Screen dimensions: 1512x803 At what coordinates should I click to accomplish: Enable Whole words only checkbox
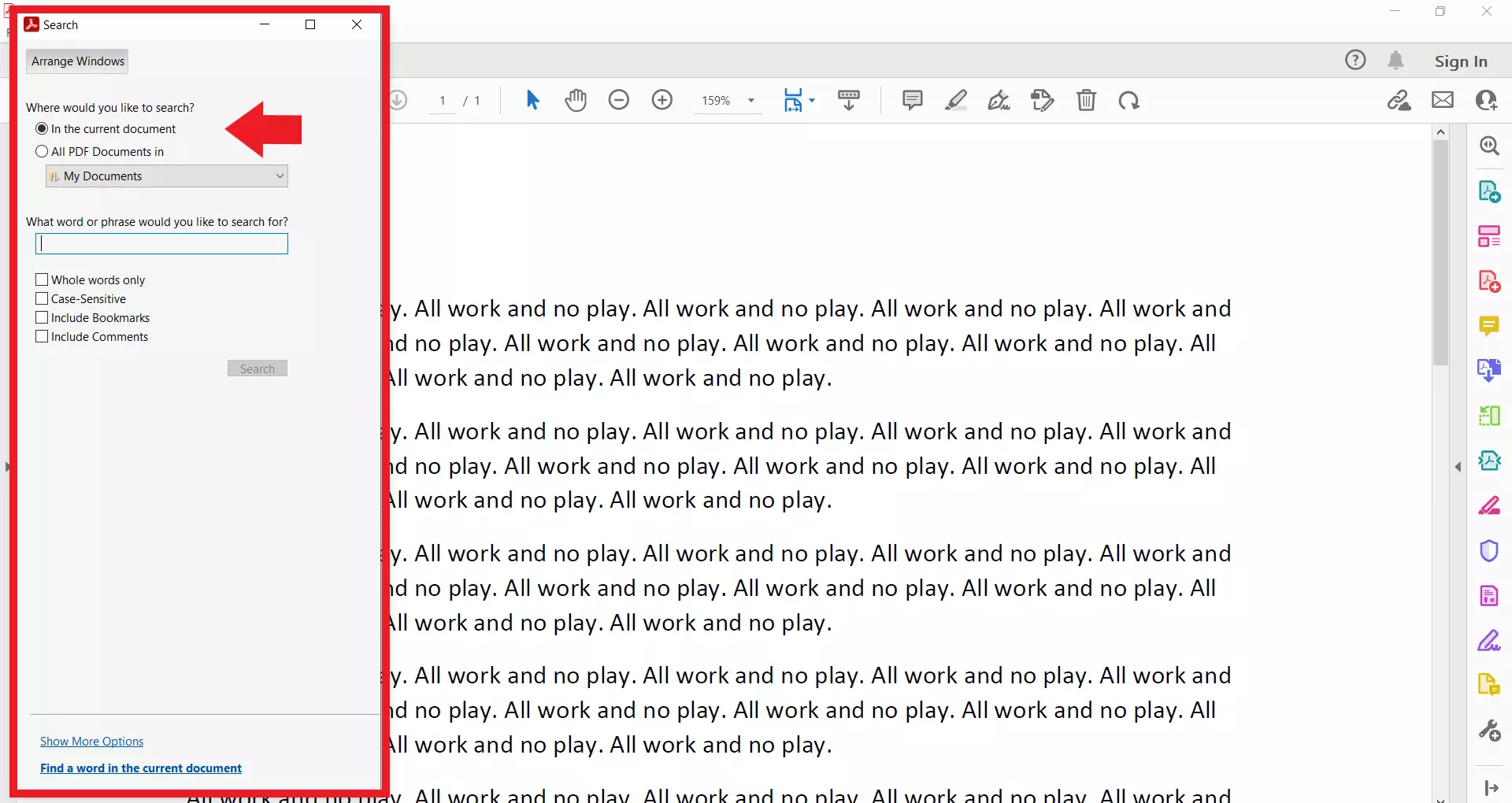[x=43, y=280]
